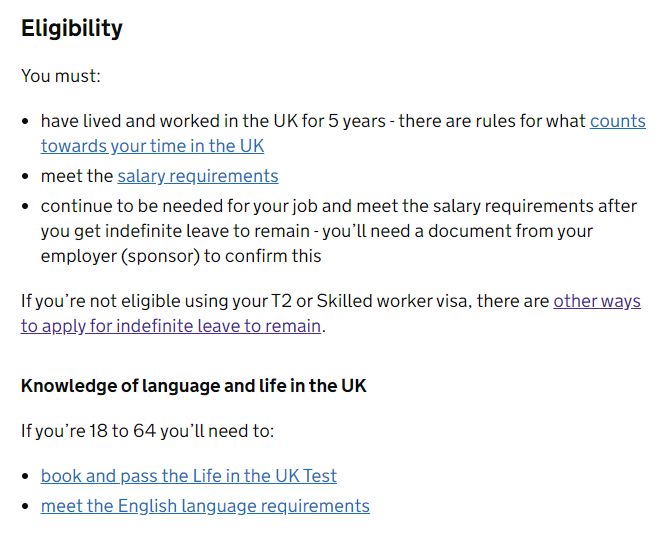Click the word 'counts' in the first bullet link

pos(618,121)
